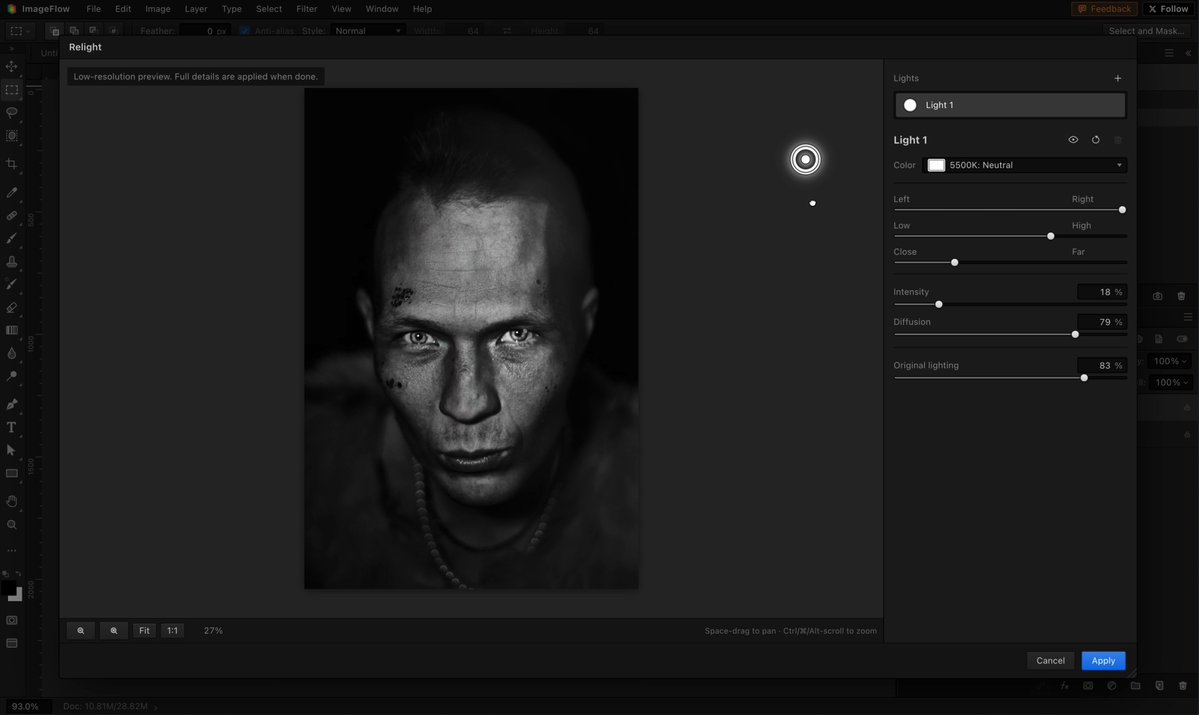This screenshot has width=1199, height=715.
Task: Select the Rectangle shape tool
Action: click(11, 473)
